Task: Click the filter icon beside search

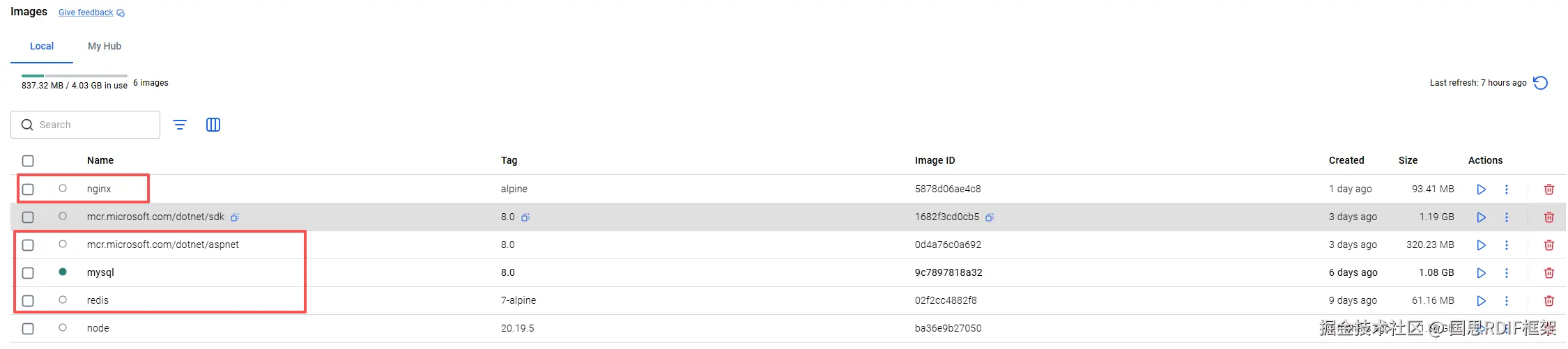Action: point(180,125)
